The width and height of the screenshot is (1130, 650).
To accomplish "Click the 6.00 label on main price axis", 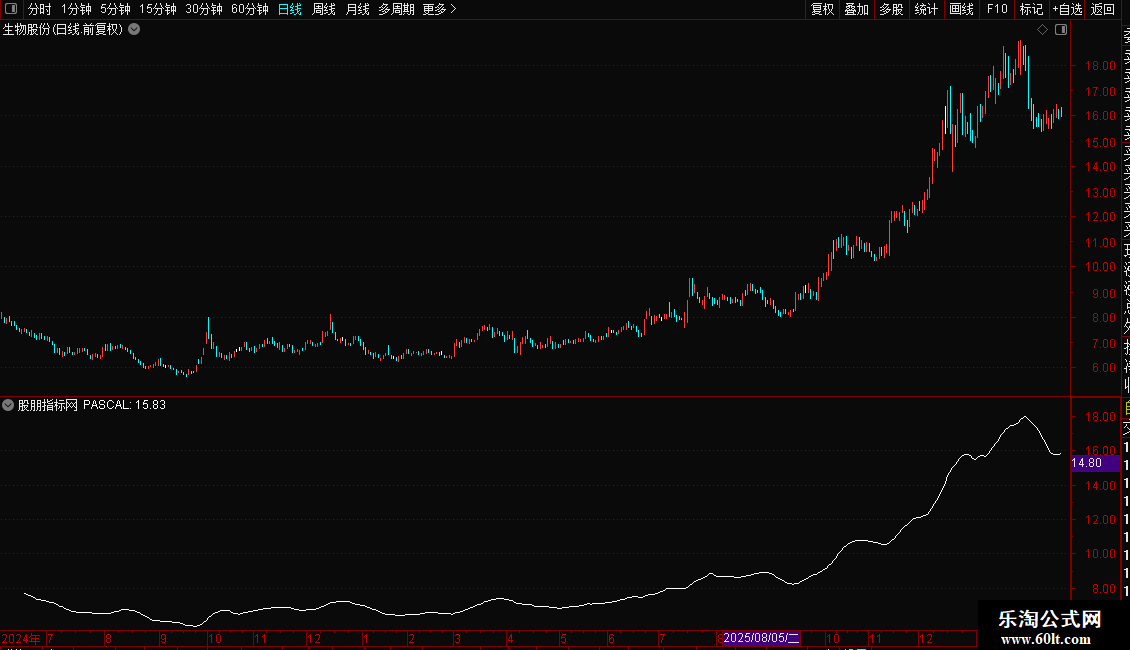I will [x=1103, y=368].
